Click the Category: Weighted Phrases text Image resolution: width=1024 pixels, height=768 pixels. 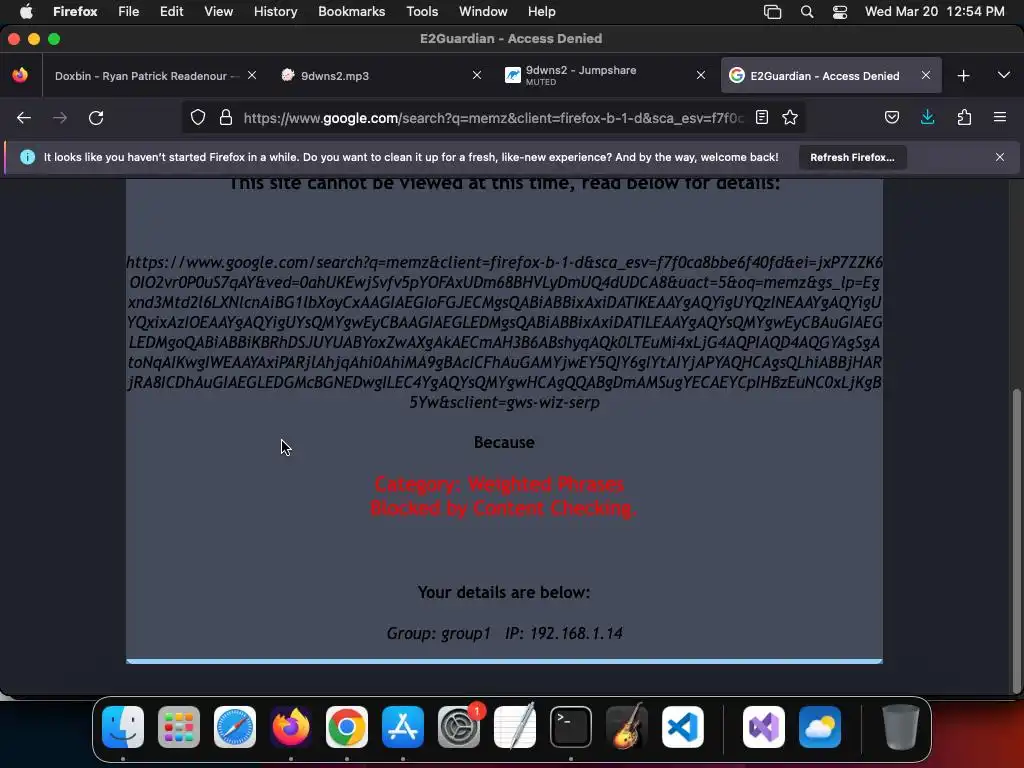(x=499, y=485)
